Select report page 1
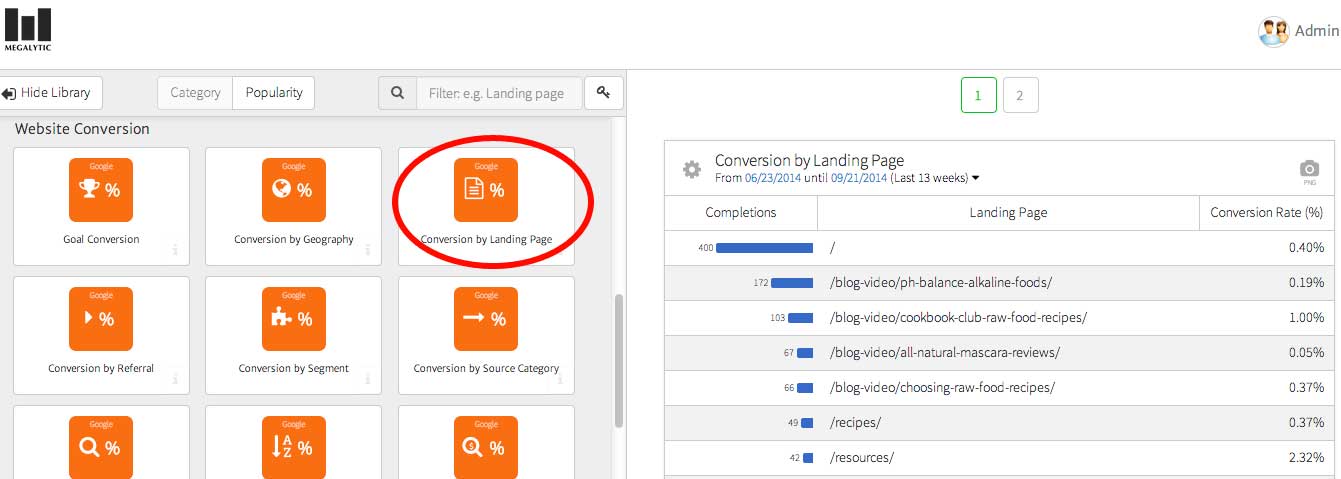Image resolution: width=1341 pixels, height=479 pixels. [x=978, y=96]
